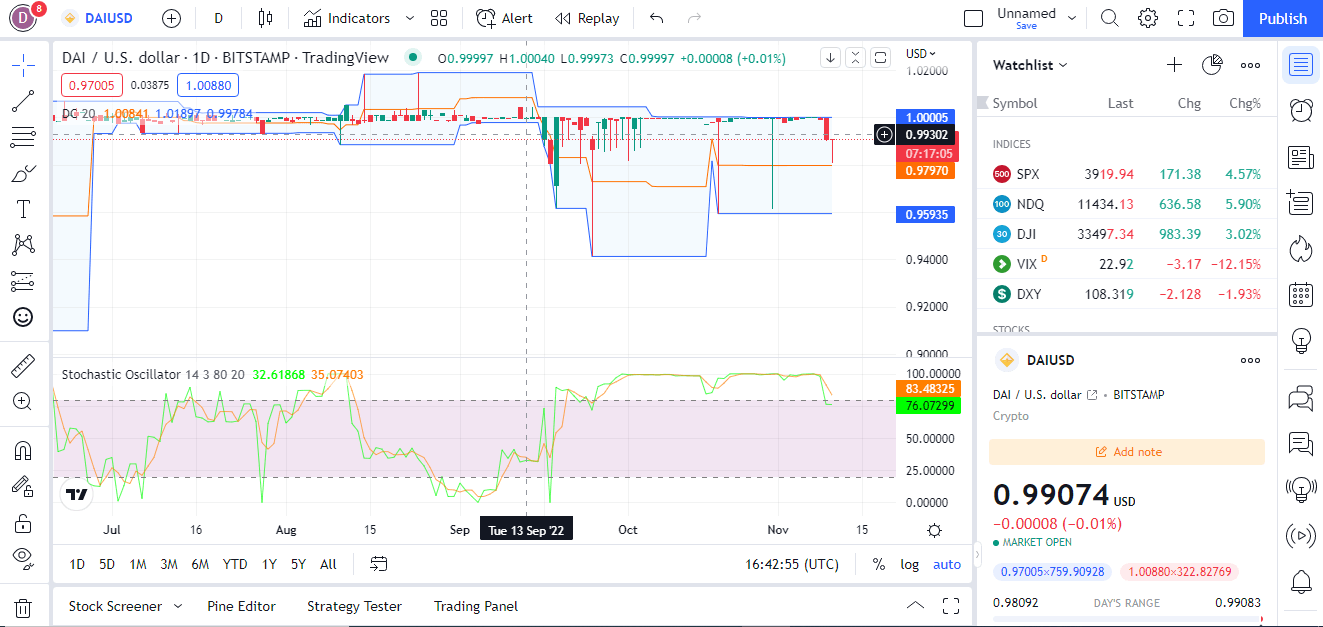Image resolution: width=1323 pixels, height=627 pixels.
Task: Toggle lock all drawing tools
Action: tap(23, 523)
